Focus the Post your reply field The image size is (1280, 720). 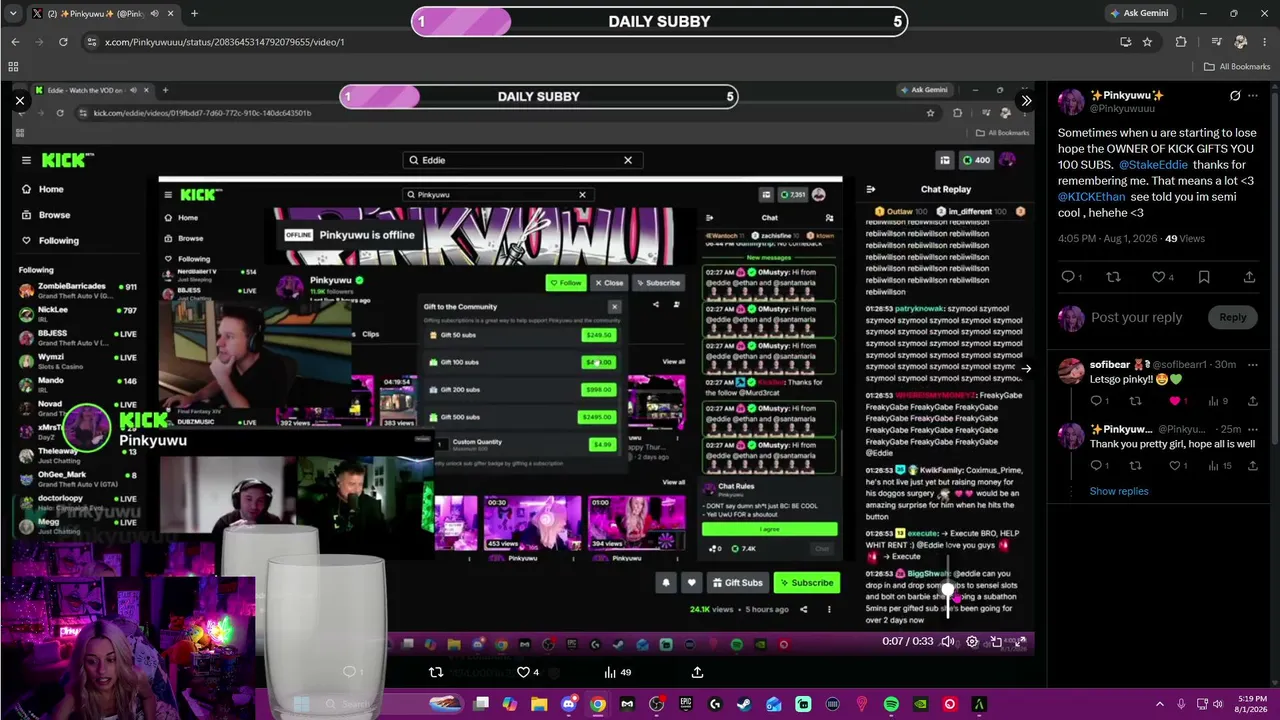point(1136,317)
